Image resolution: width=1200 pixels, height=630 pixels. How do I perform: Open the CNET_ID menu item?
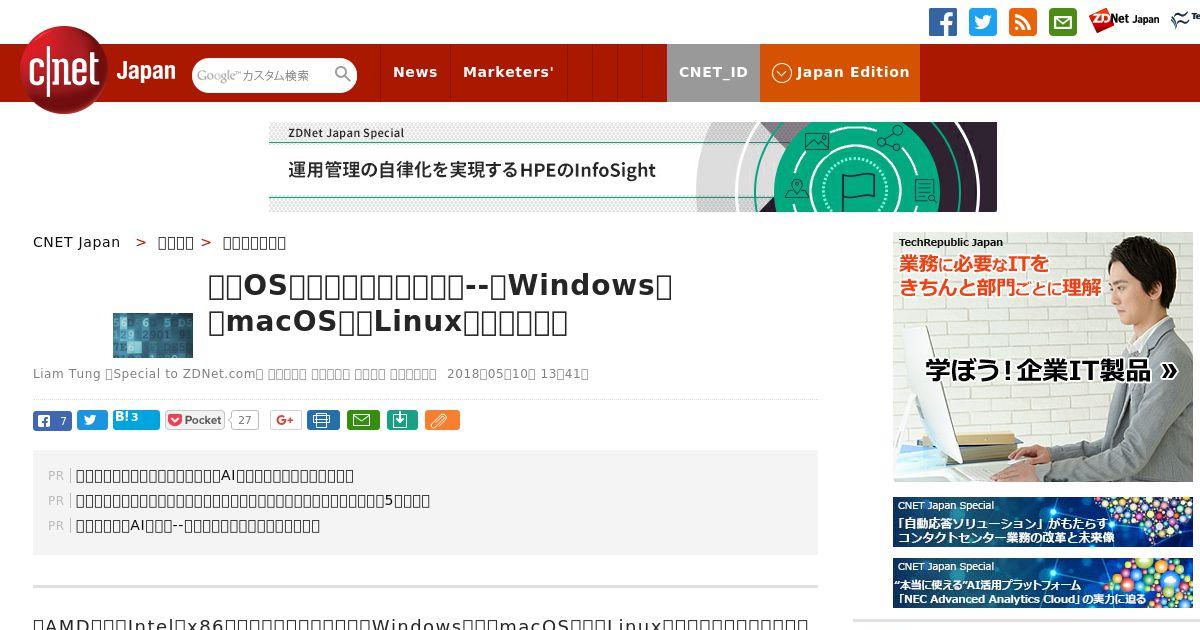tap(713, 73)
